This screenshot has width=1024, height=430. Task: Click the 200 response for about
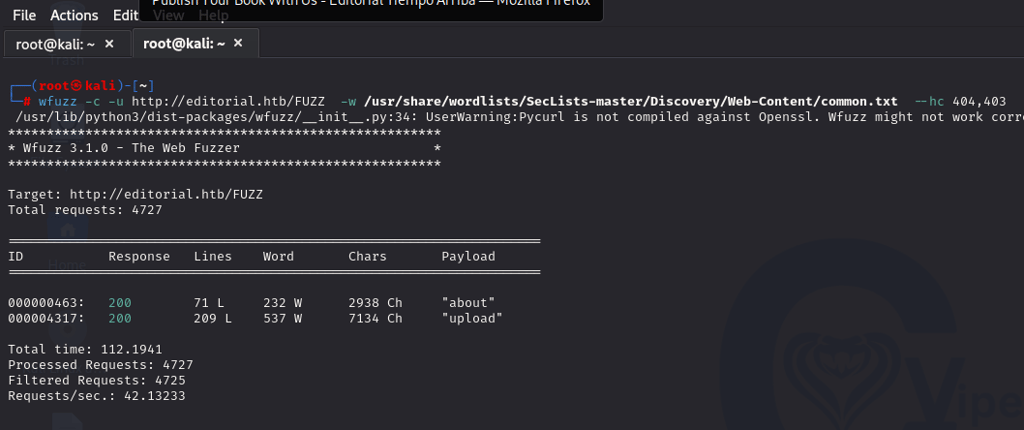[120, 302]
